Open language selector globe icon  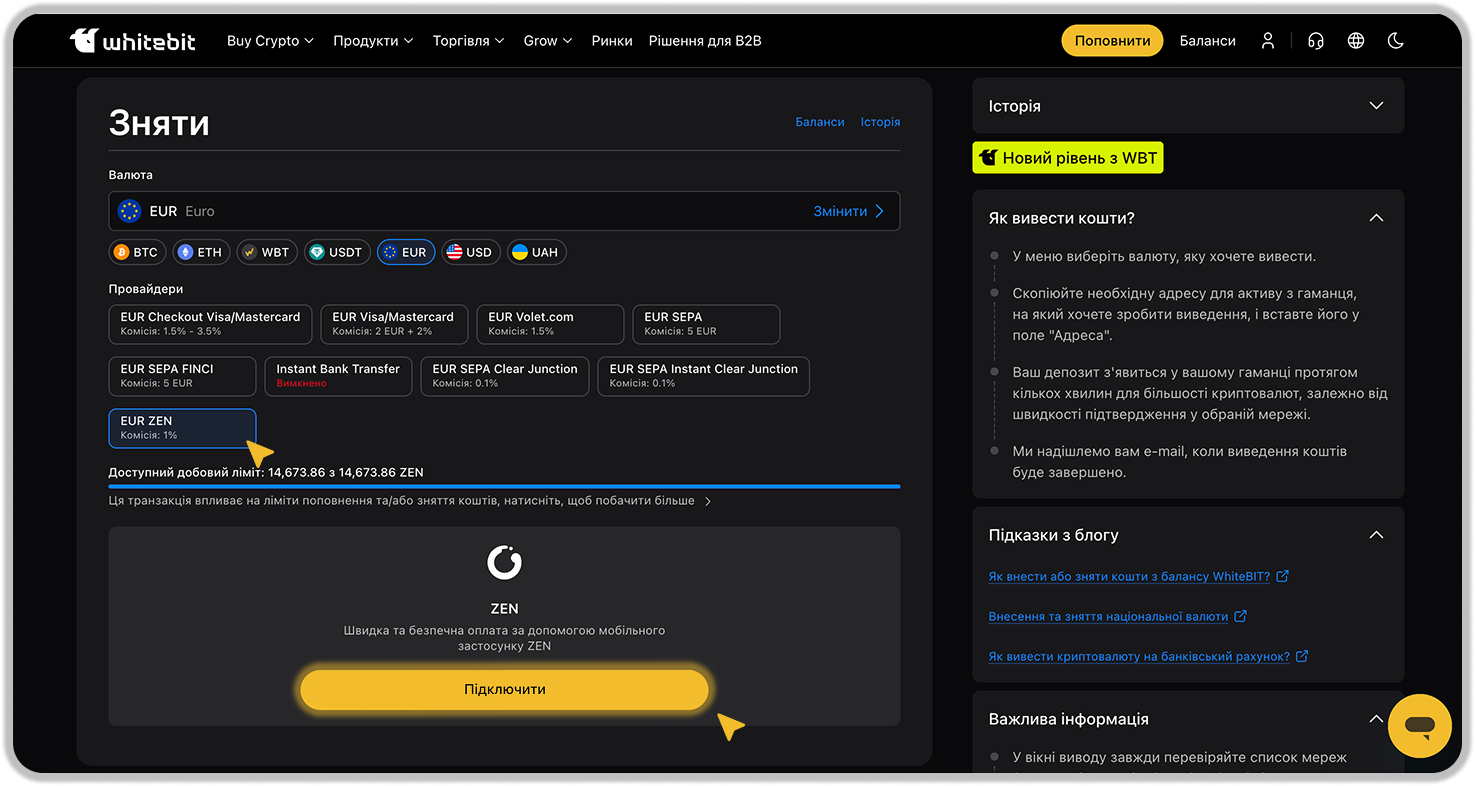[1356, 41]
